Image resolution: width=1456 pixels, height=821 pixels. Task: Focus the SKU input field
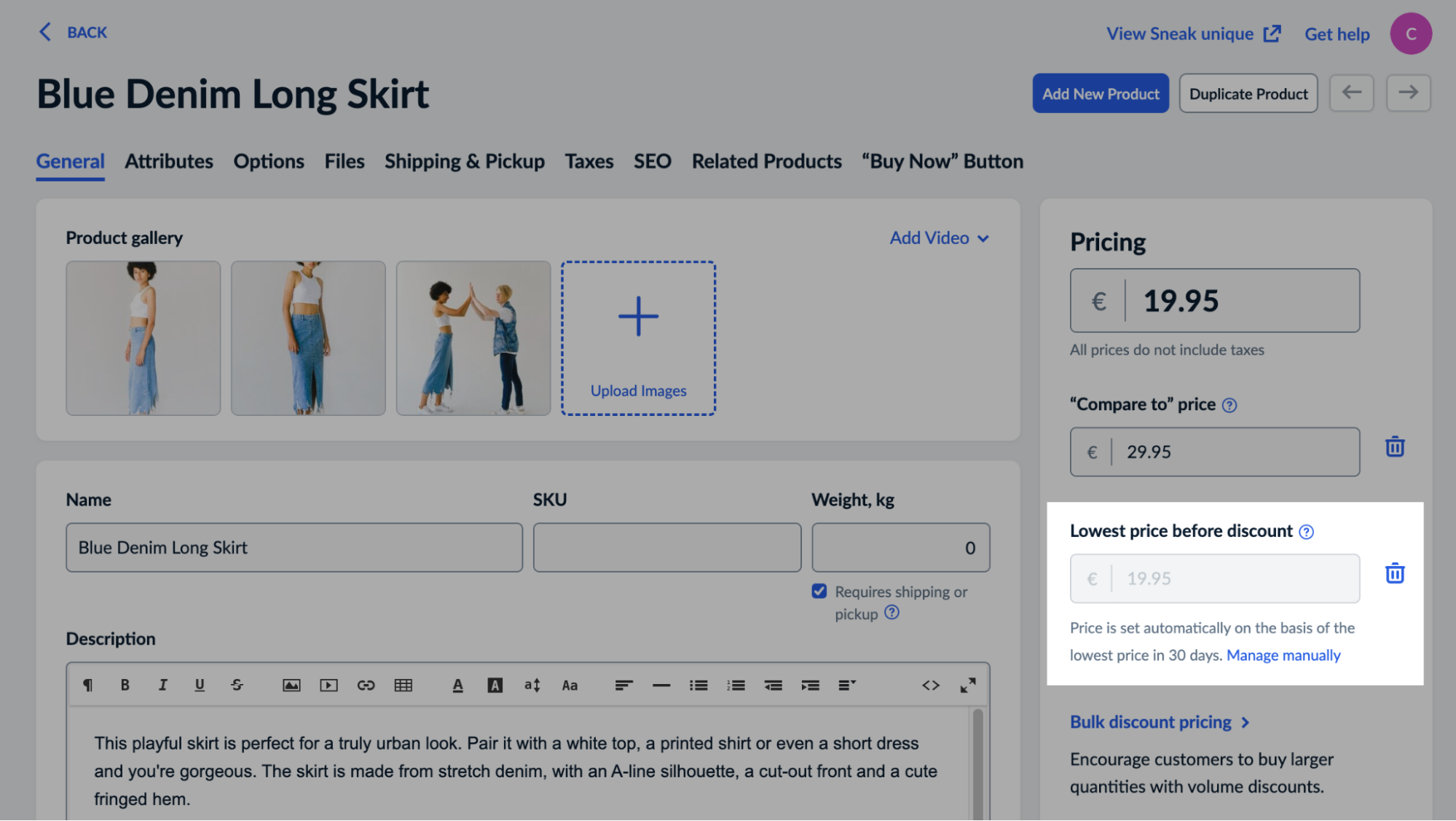point(666,547)
